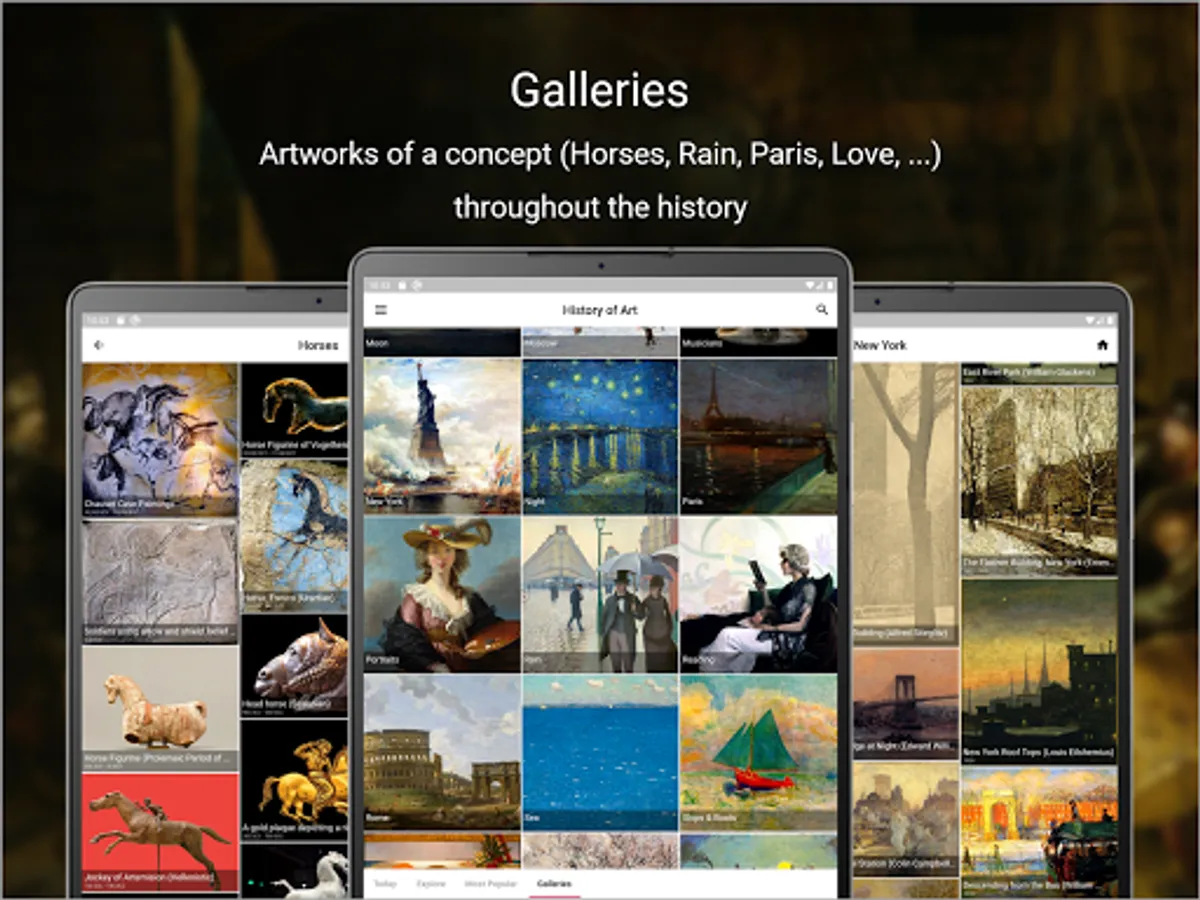
Task: Open the Moscow gallery tile
Action: point(600,342)
